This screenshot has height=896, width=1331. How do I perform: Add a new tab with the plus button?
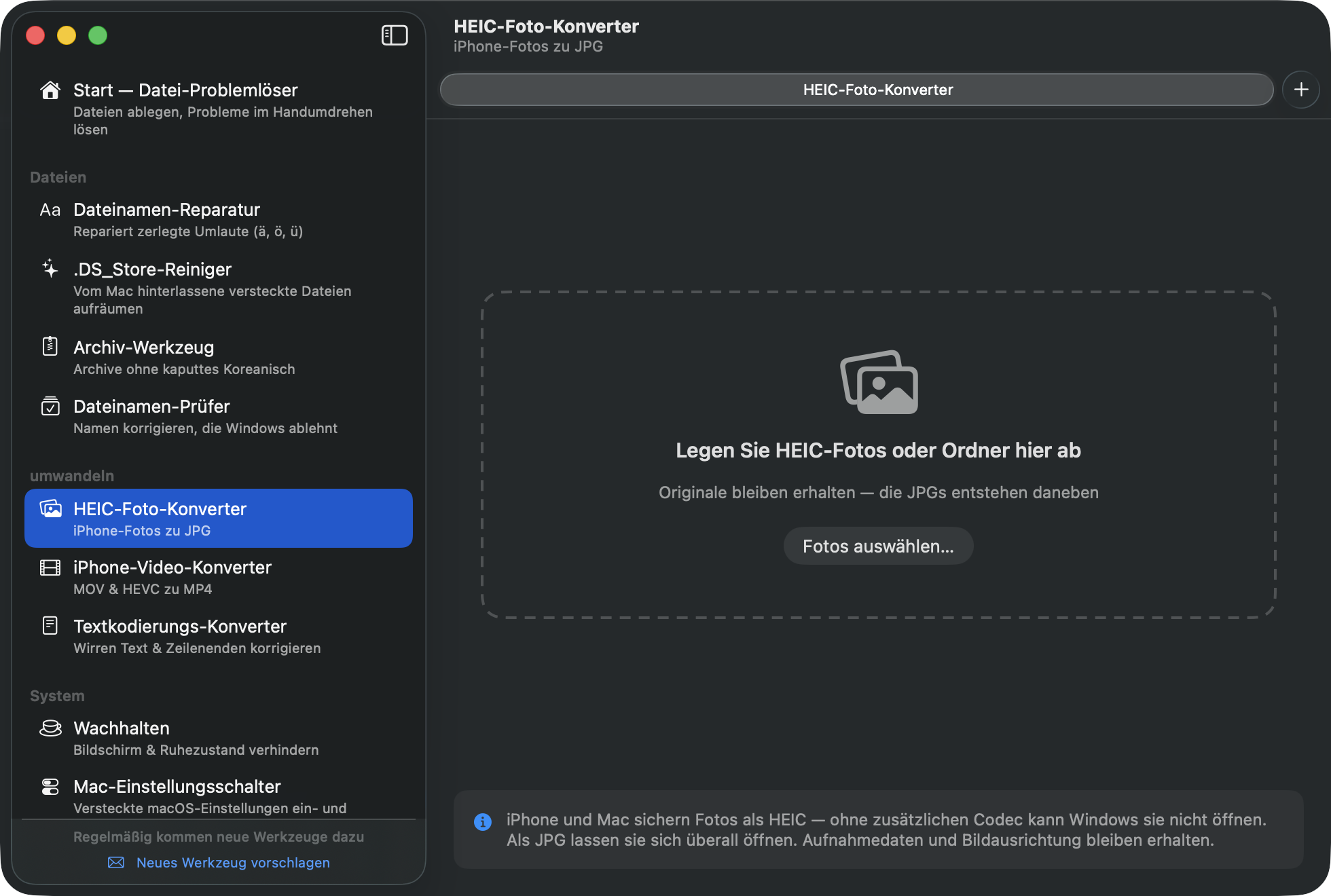[x=1301, y=90]
